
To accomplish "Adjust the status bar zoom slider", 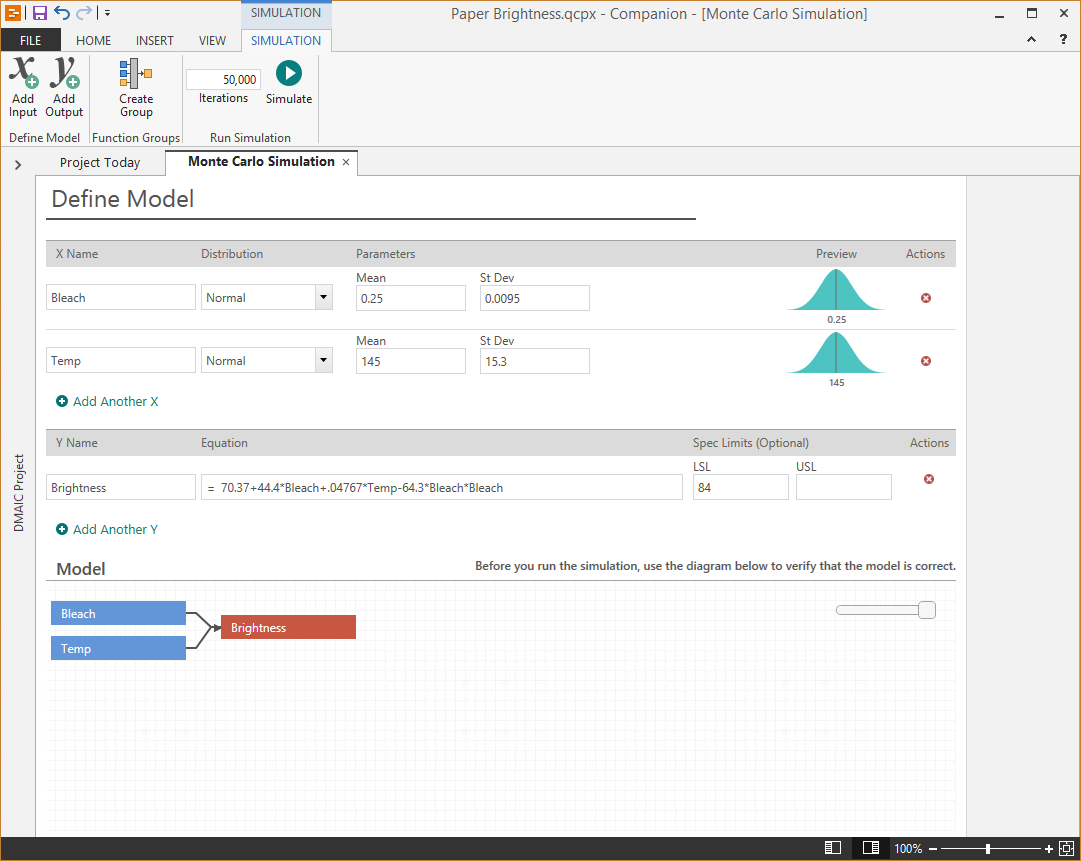I will (x=988, y=849).
